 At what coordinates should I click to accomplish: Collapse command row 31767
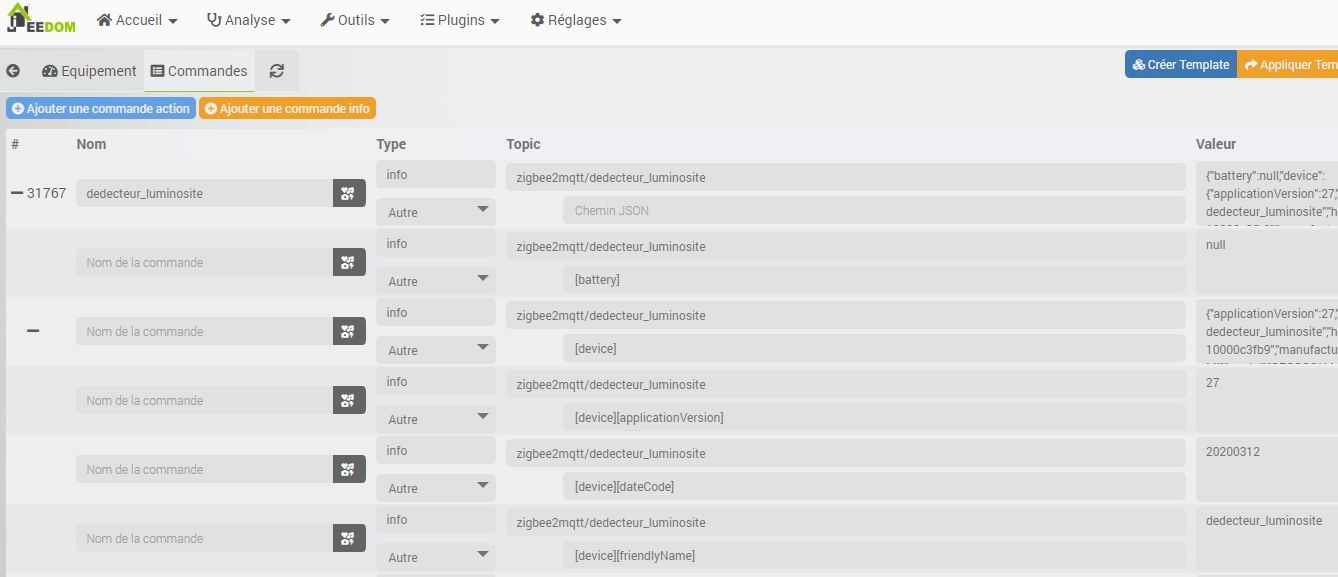pyautogui.click(x=16, y=193)
